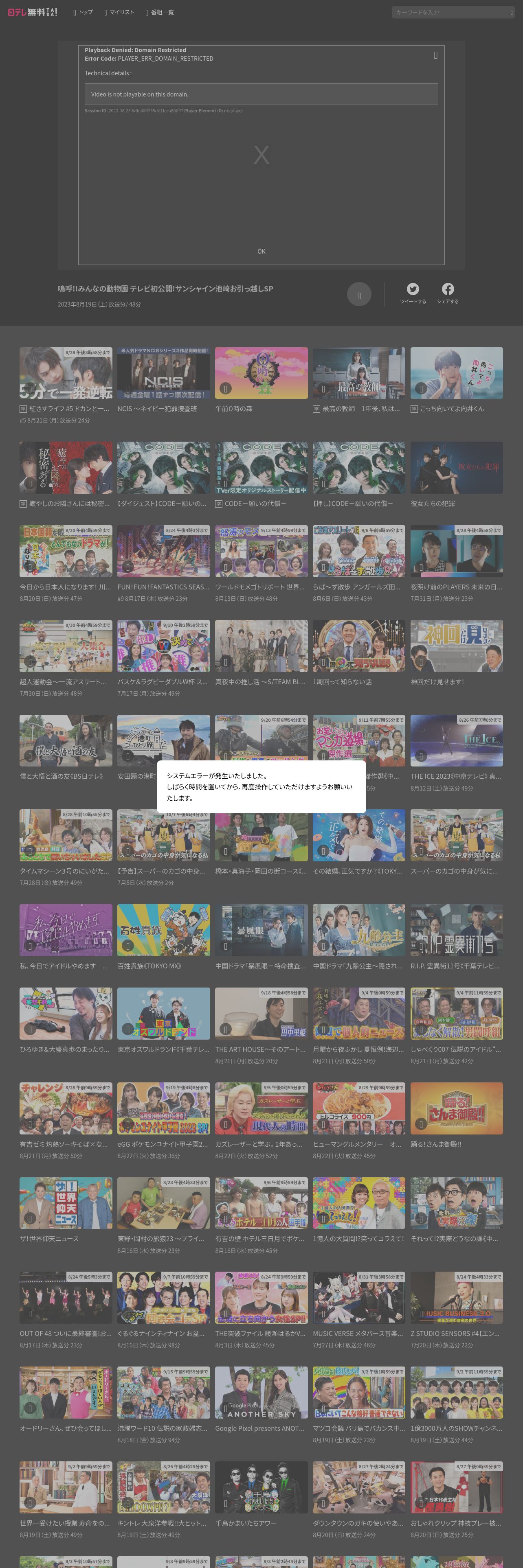
Task: Add episode to My List round button
Action: click(358, 295)
